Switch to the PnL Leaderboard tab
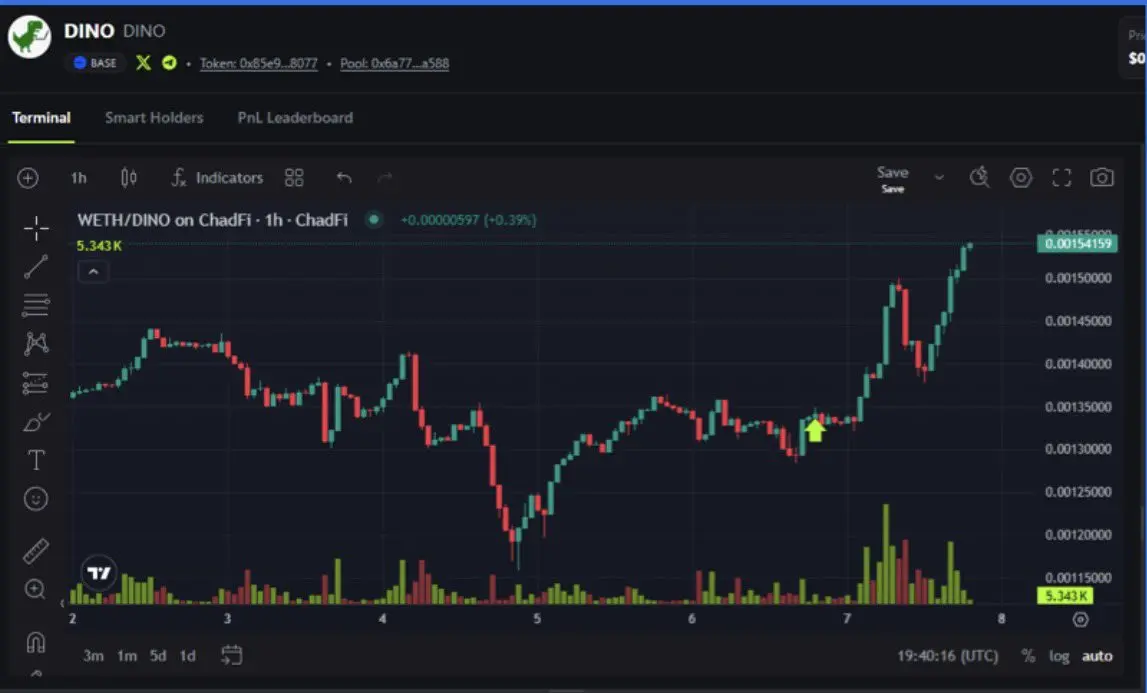Viewport: 1147px width, 693px height. click(x=295, y=117)
